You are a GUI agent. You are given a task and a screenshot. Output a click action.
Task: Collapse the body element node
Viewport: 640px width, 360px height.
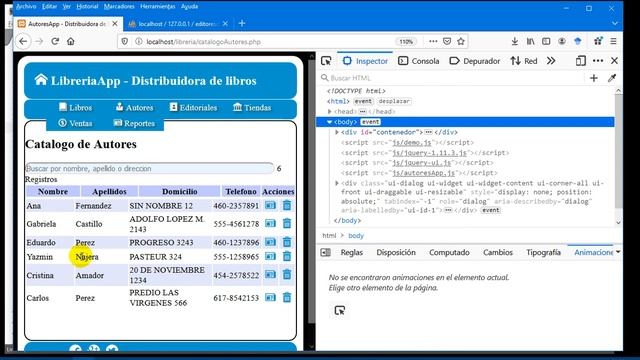(x=329, y=122)
